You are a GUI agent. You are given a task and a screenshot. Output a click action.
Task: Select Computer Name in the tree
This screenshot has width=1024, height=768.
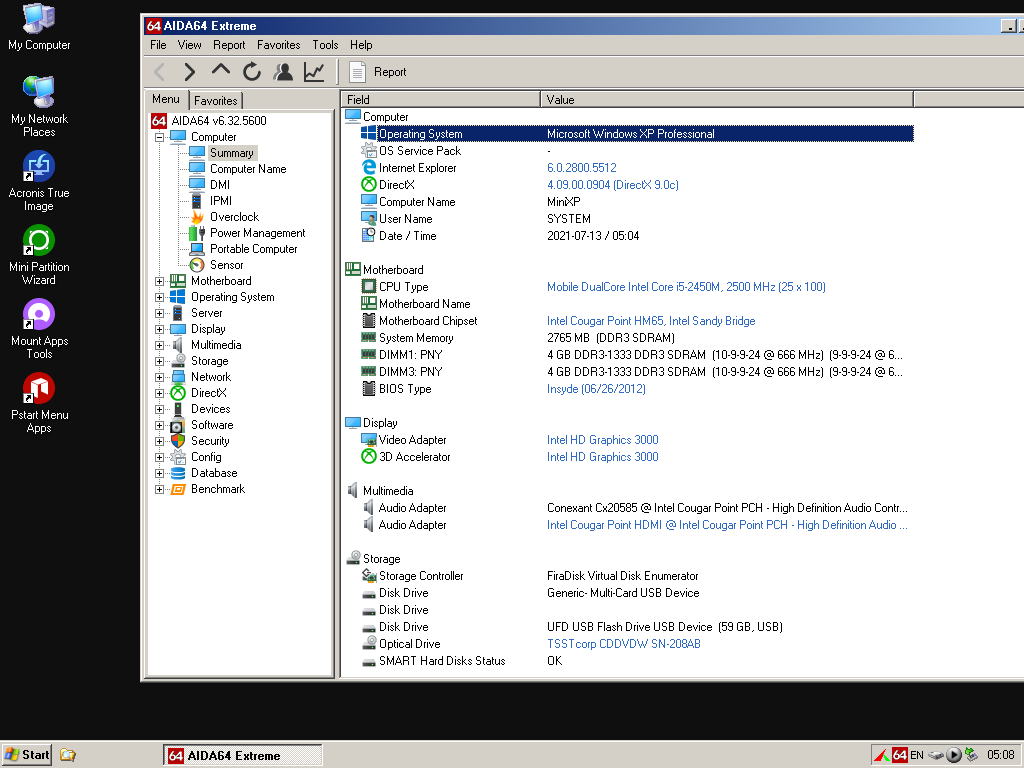click(x=248, y=169)
